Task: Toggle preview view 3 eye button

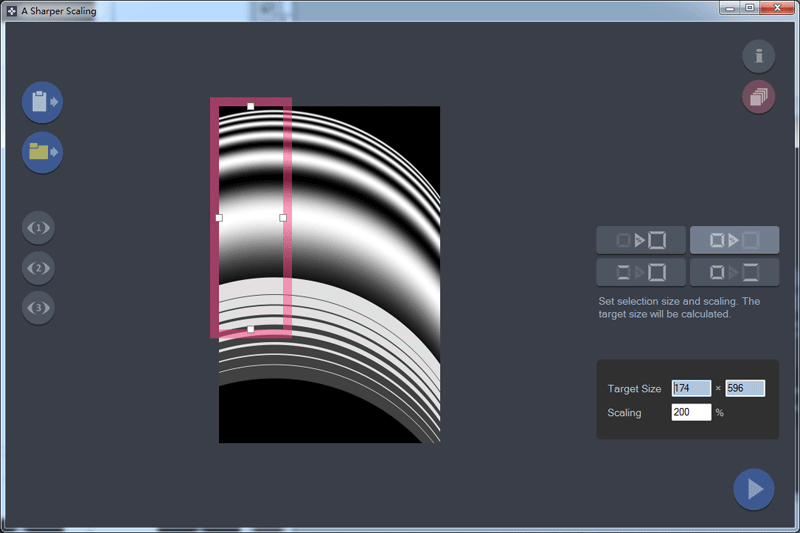Action: pyautogui.click(x=38, y=308)
